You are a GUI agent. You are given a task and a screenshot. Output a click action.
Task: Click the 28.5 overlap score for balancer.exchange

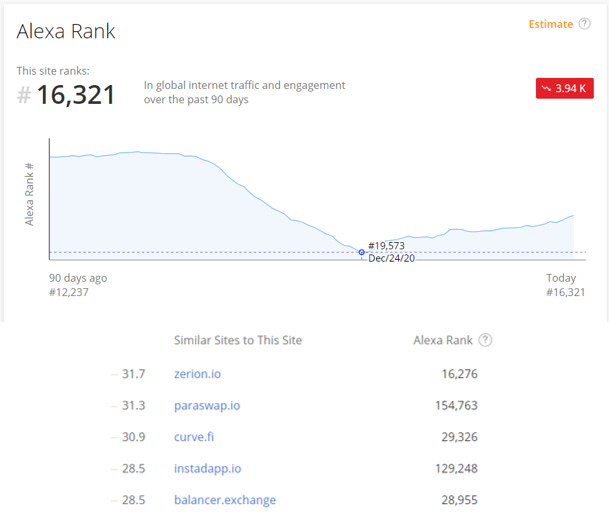point(134,500)
